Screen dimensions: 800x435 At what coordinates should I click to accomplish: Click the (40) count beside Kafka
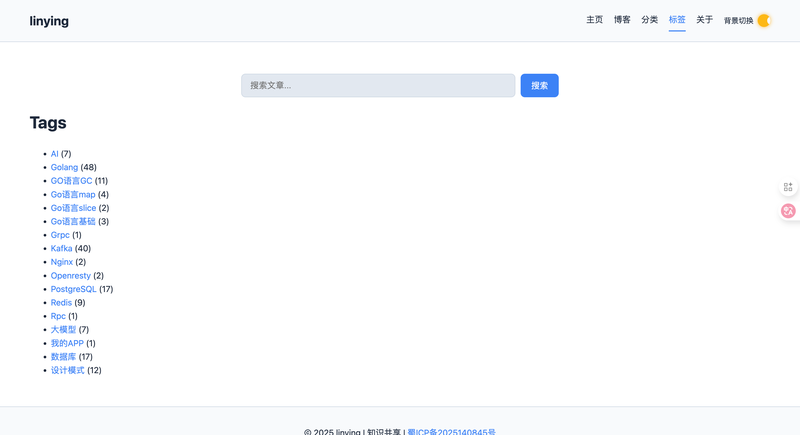click(x=83, y=248)
